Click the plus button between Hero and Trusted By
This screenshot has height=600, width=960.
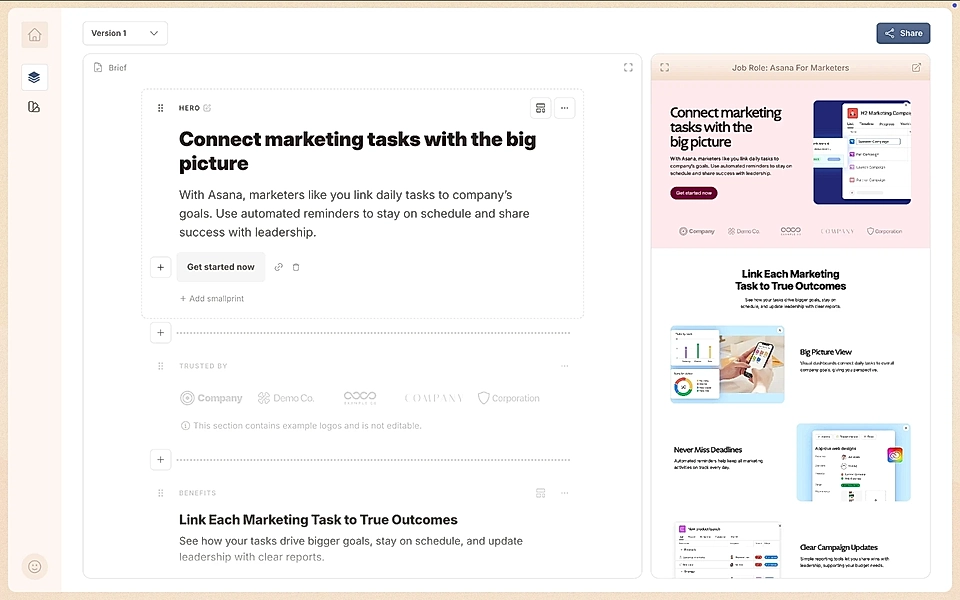[160, 332]
